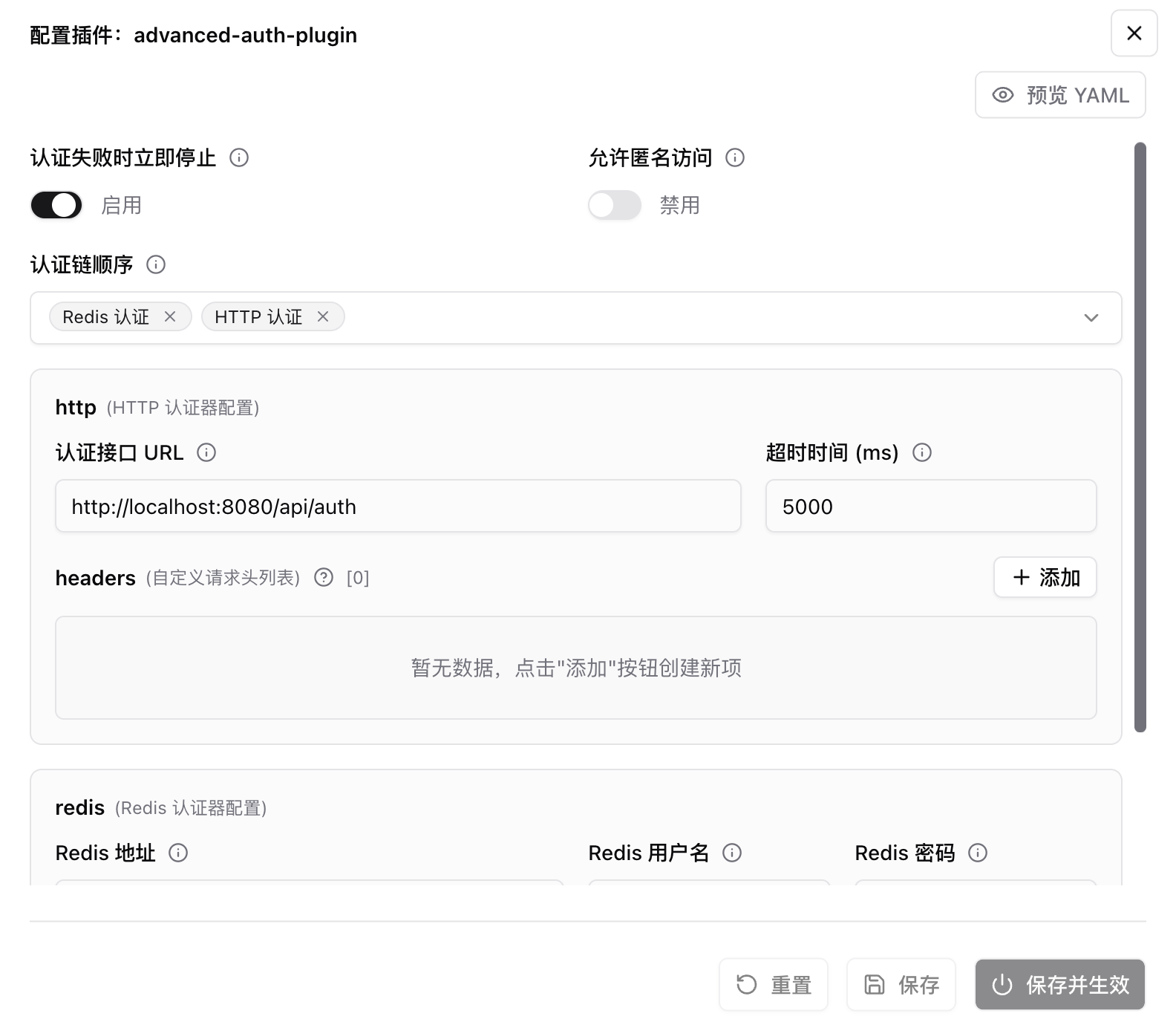Click info icon next to 超时时间 (ms)

[x=922, y=452]
